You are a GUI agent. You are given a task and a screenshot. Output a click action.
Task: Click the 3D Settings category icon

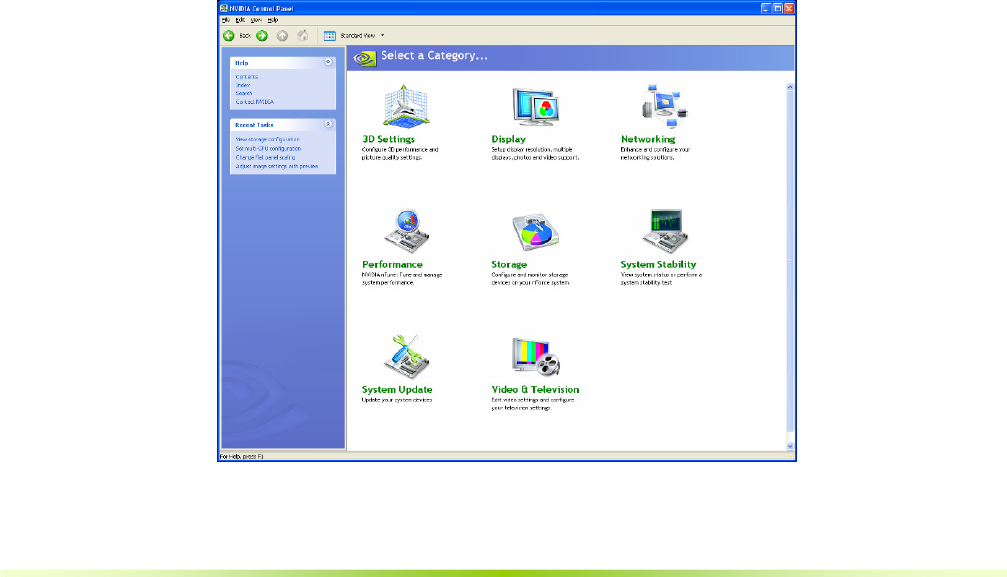click(x=406, y=106)
